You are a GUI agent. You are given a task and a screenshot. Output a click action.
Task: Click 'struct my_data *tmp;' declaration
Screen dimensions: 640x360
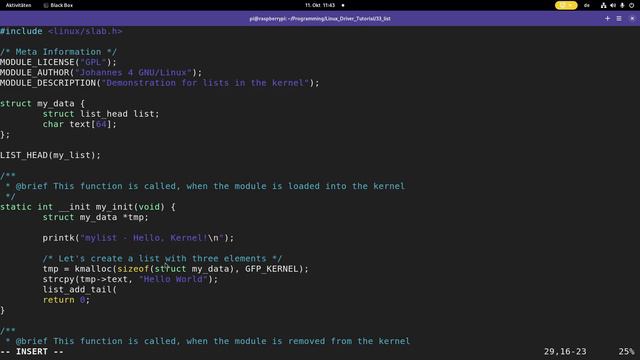coord(96,217)
